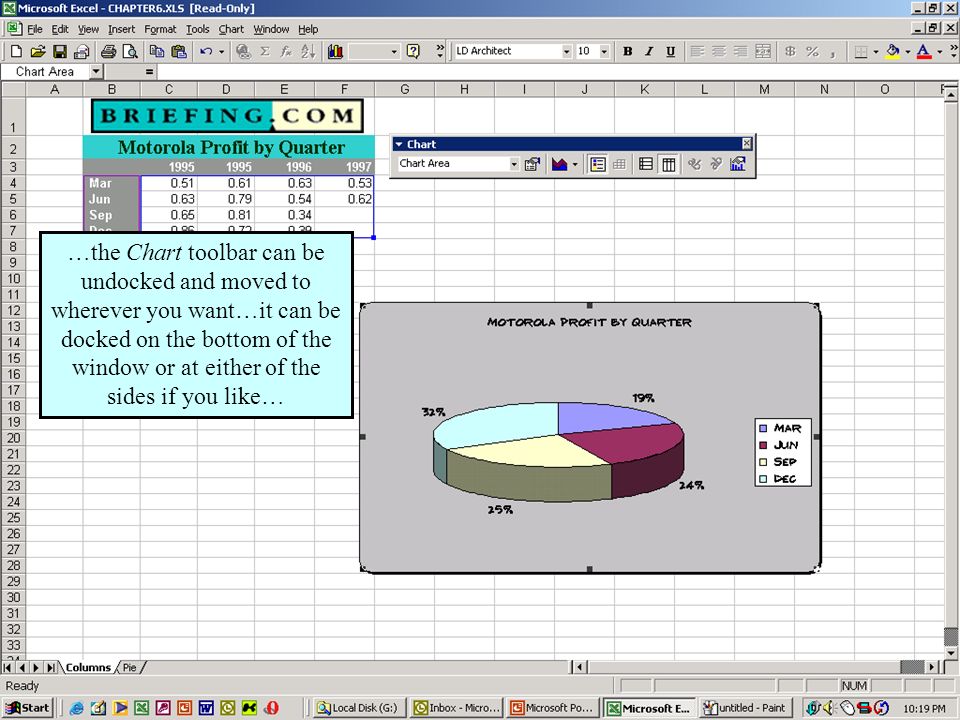Viewport: 960px width, 720px height.
Task: Click the vertical scrollbar down arrow
Action: tap(951, 653)
